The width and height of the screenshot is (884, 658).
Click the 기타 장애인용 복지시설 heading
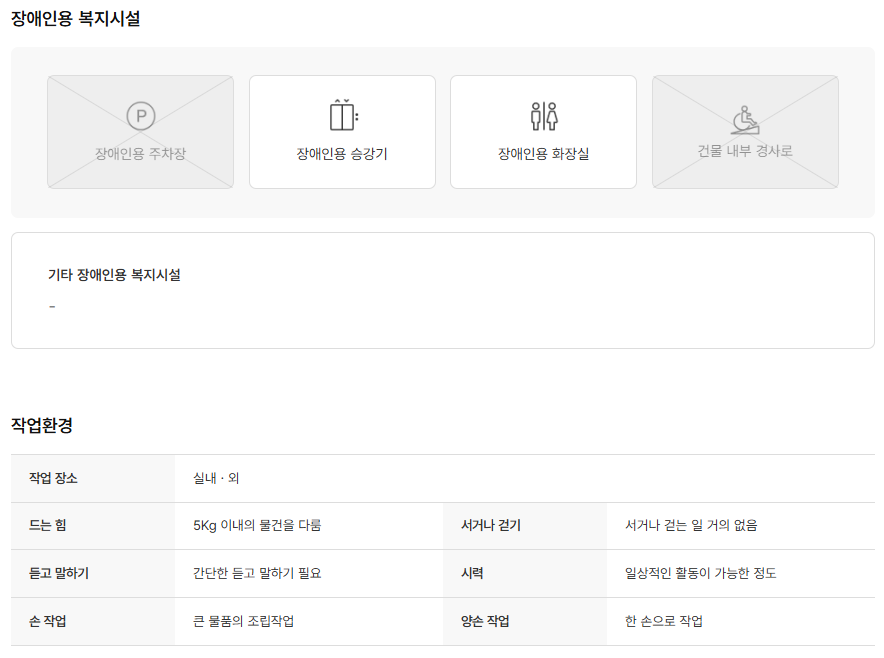[114, 275]
